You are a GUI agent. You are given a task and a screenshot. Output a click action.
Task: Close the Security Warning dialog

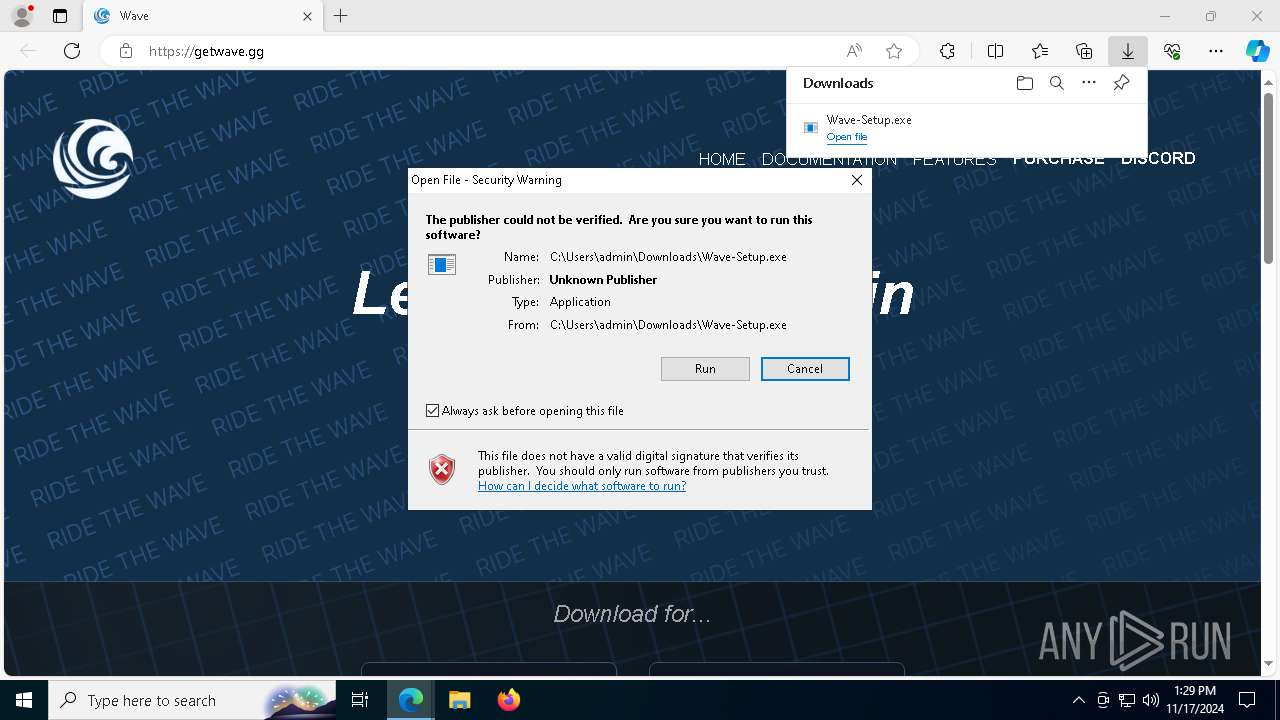point(856,180)
